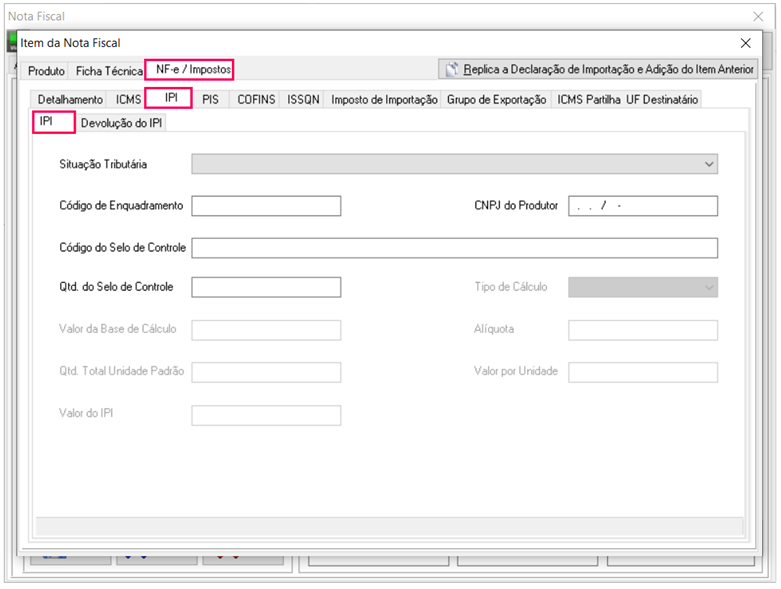Open the Produto tab
Screen dimensions: 781x589
point(46,71)
